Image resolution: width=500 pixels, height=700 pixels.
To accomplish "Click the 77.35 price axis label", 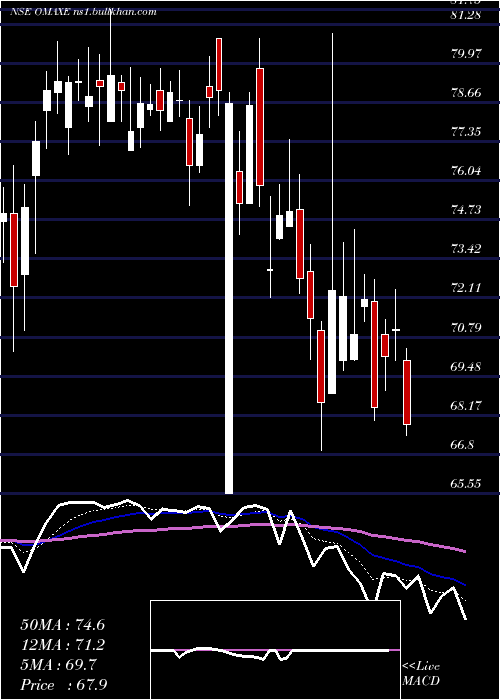I will 466,132.
